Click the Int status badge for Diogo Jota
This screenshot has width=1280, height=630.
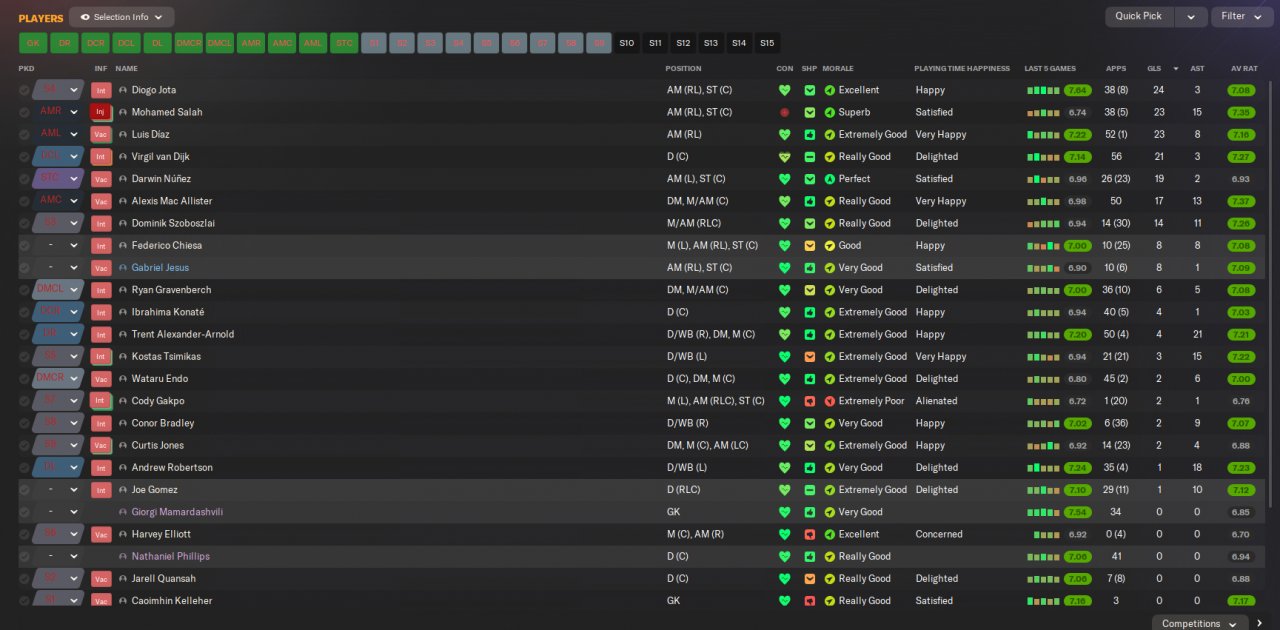pyautogui.click(x=100, y=90)
